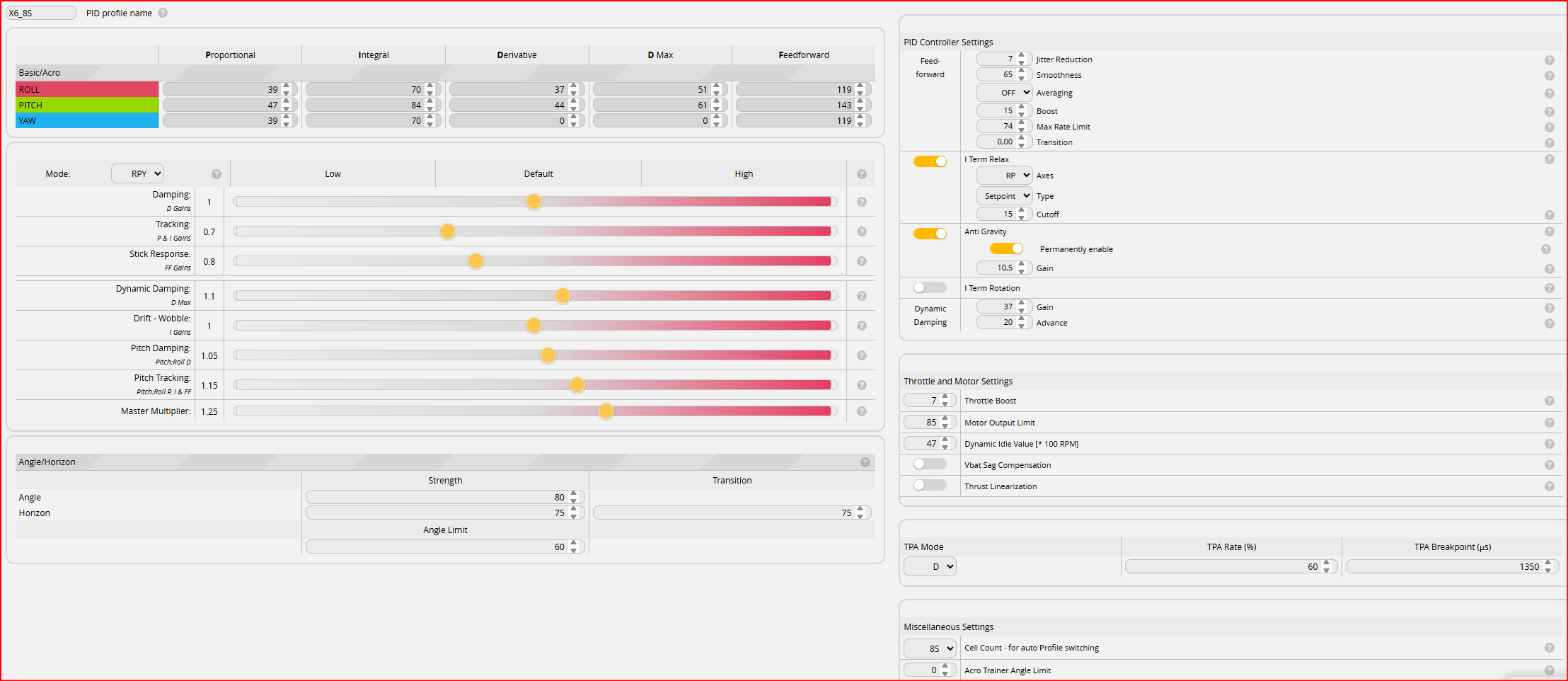The height and width of the screenshot is (681, 1568).
Task: Click help icon for Jitter Reduction
Action: coord(1549,60)
